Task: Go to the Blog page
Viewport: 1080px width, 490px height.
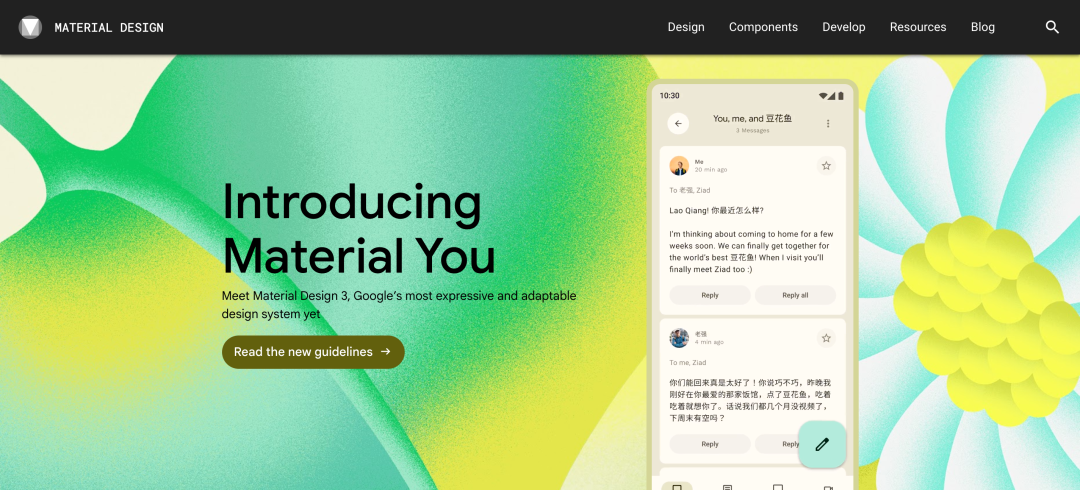Action: 983,27
